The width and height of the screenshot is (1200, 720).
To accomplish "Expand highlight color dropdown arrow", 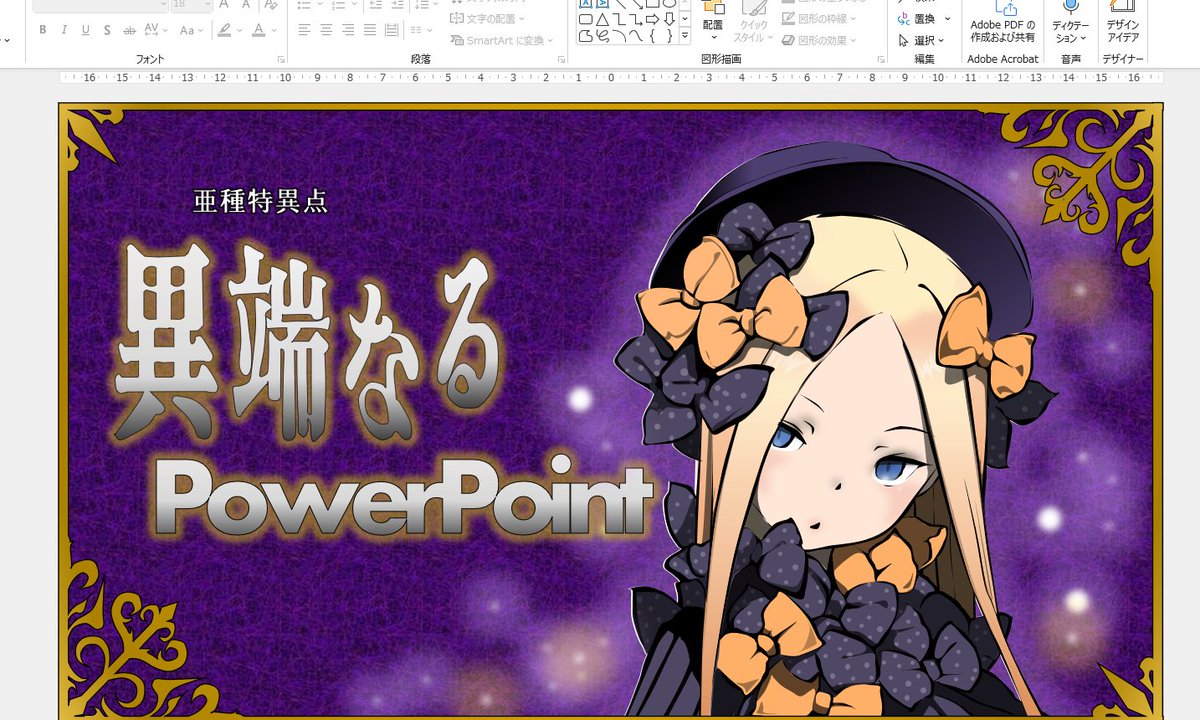I will [239, 30].
